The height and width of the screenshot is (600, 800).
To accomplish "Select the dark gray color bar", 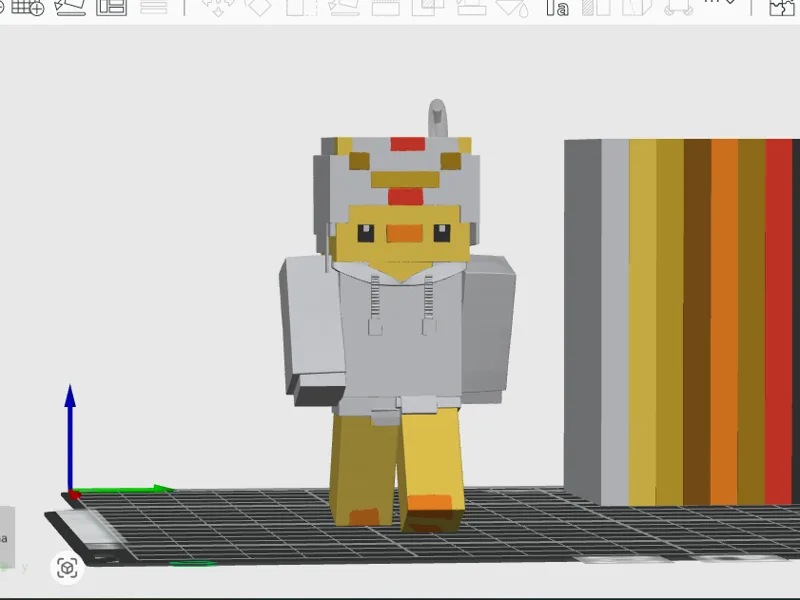I will tap(582, 321).
